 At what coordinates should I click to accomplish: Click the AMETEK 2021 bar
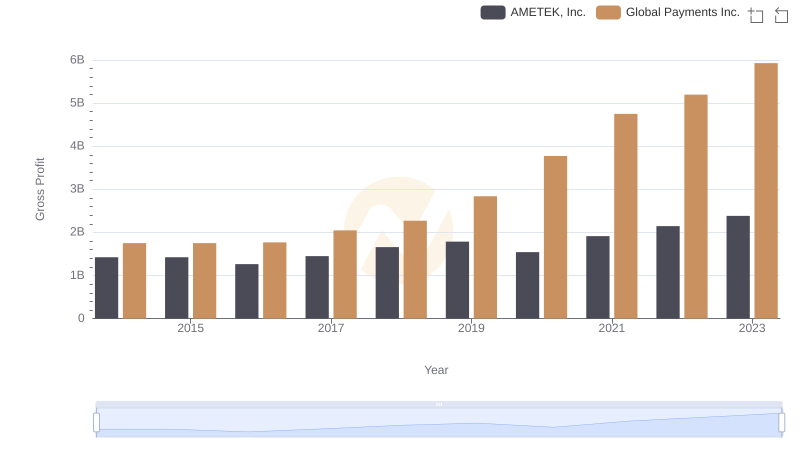coord(597,277)
